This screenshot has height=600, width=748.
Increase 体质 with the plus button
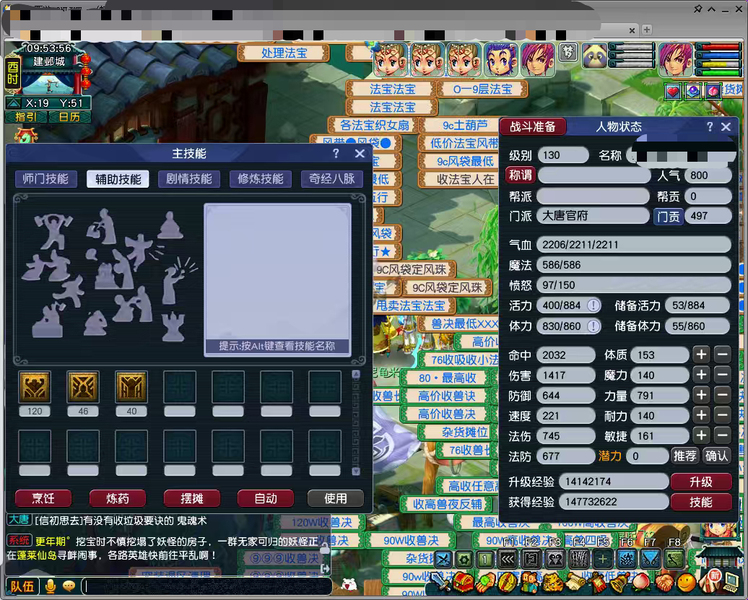point(701,355)
